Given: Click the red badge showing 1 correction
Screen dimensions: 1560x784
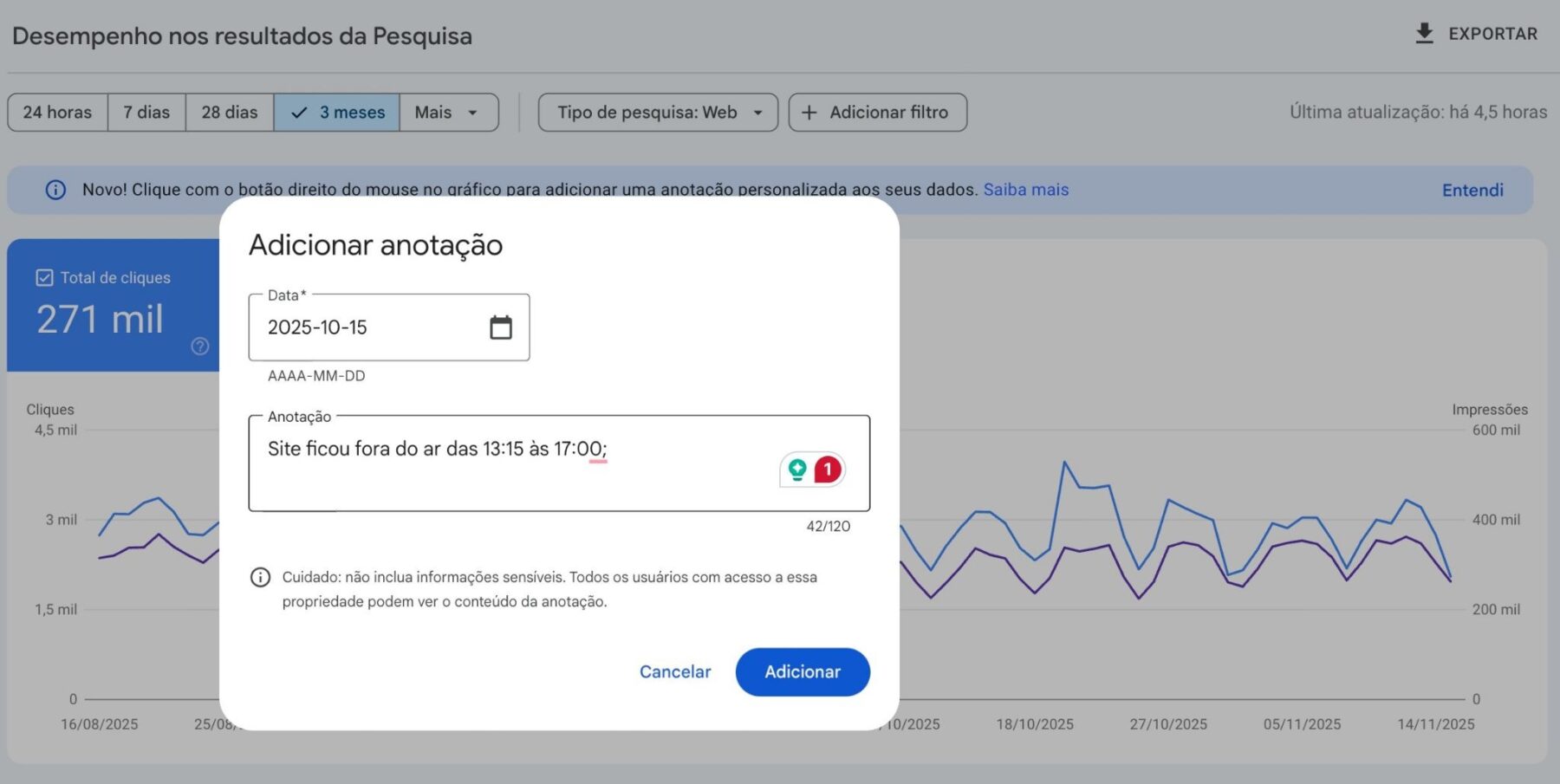Looking at the screenshot, I should click(x=826, y=470).
